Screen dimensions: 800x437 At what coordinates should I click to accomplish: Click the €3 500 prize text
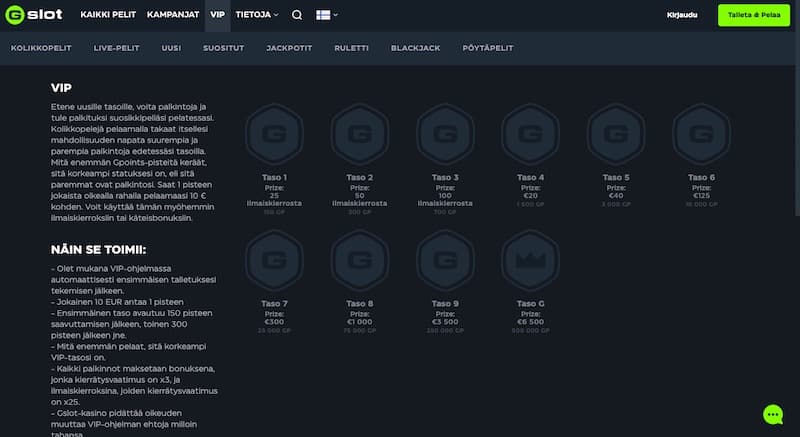click(x=445, y=322)
